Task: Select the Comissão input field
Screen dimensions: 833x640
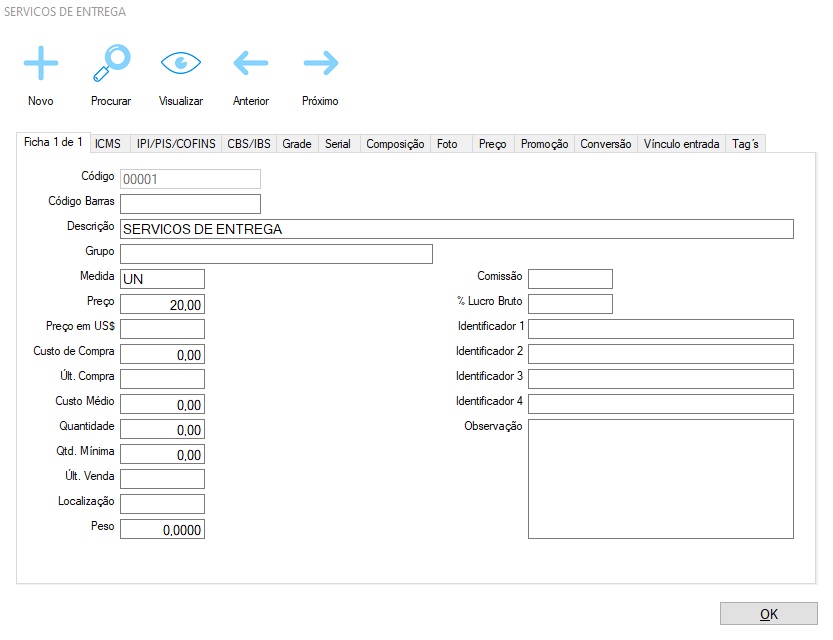Action: point(570,279)
